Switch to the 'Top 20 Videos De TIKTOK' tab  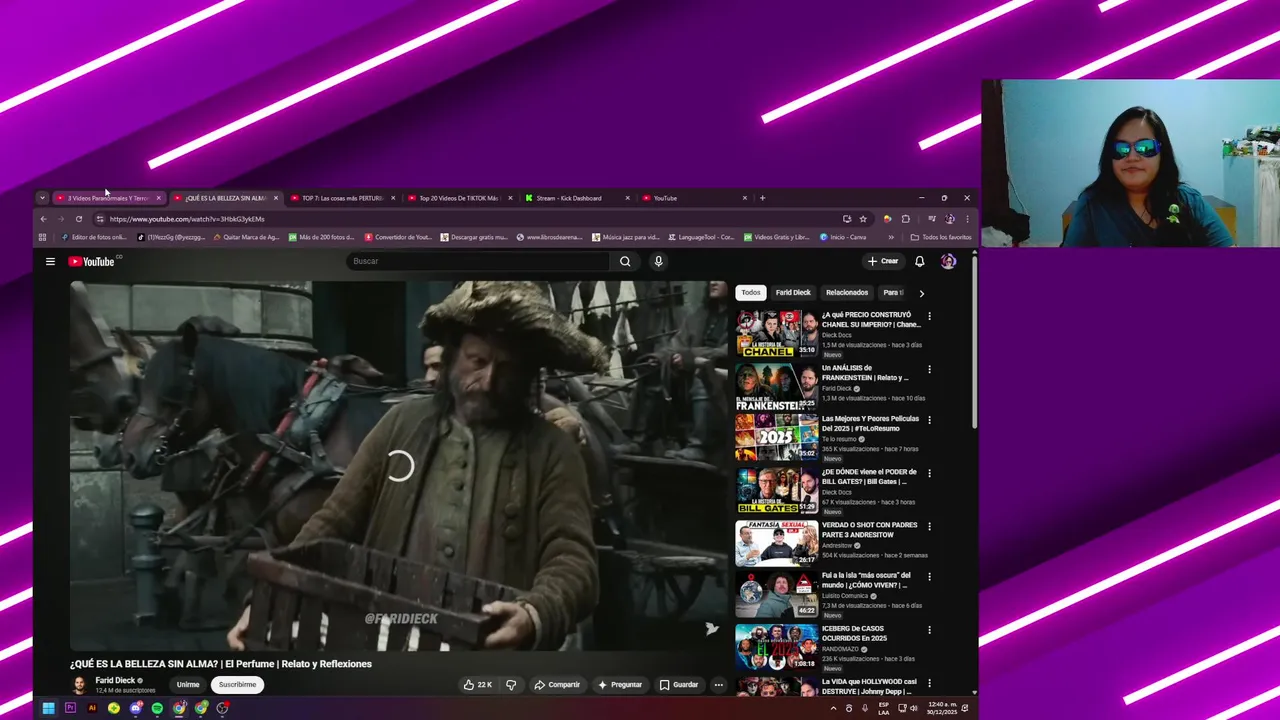pyautogui.click(x=459, y=198)
